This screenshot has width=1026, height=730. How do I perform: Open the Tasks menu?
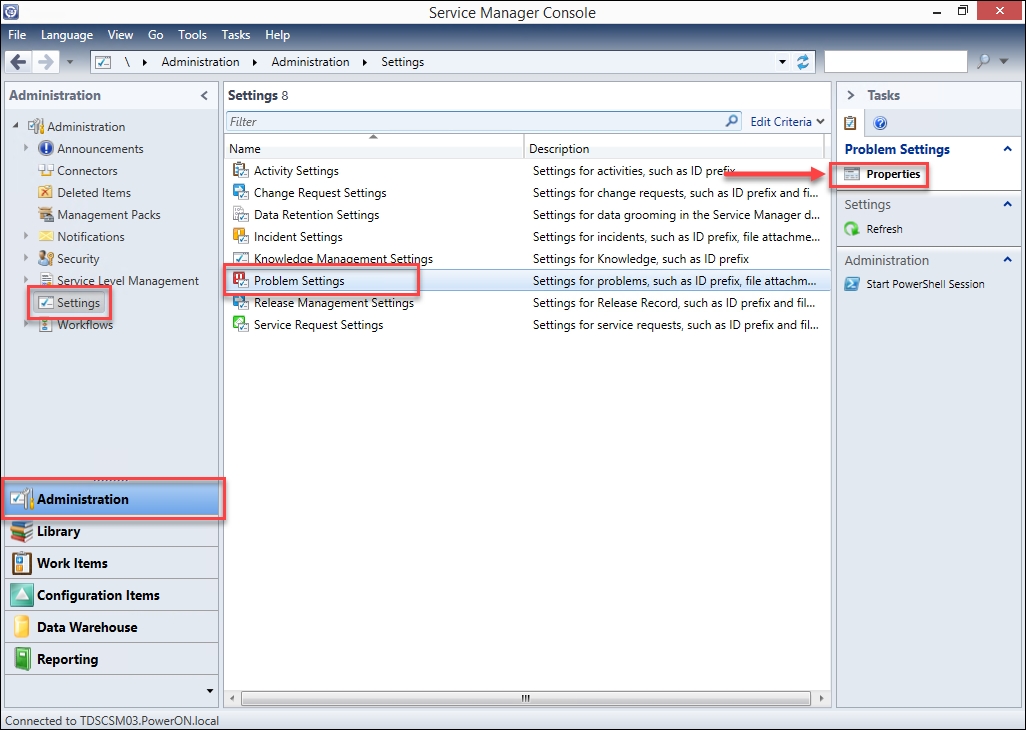236,35
